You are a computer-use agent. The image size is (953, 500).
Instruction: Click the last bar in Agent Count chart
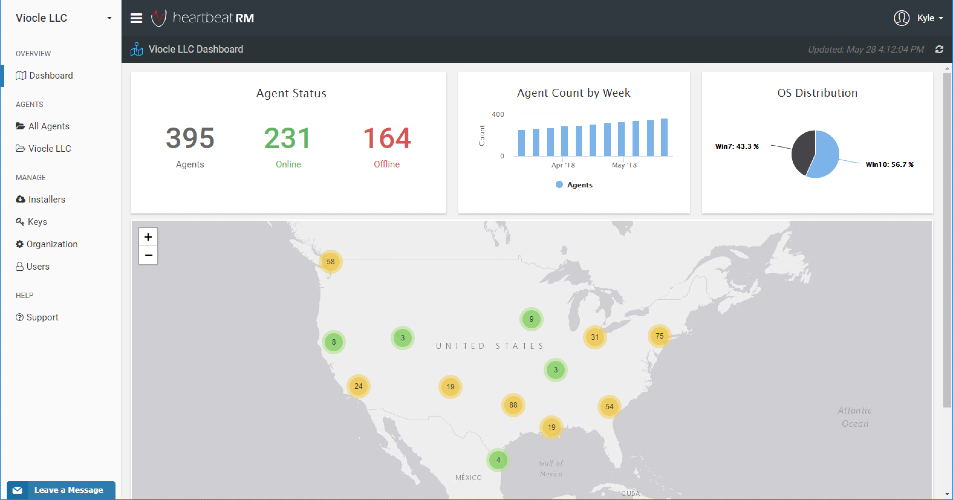click(x=664, y=137)
